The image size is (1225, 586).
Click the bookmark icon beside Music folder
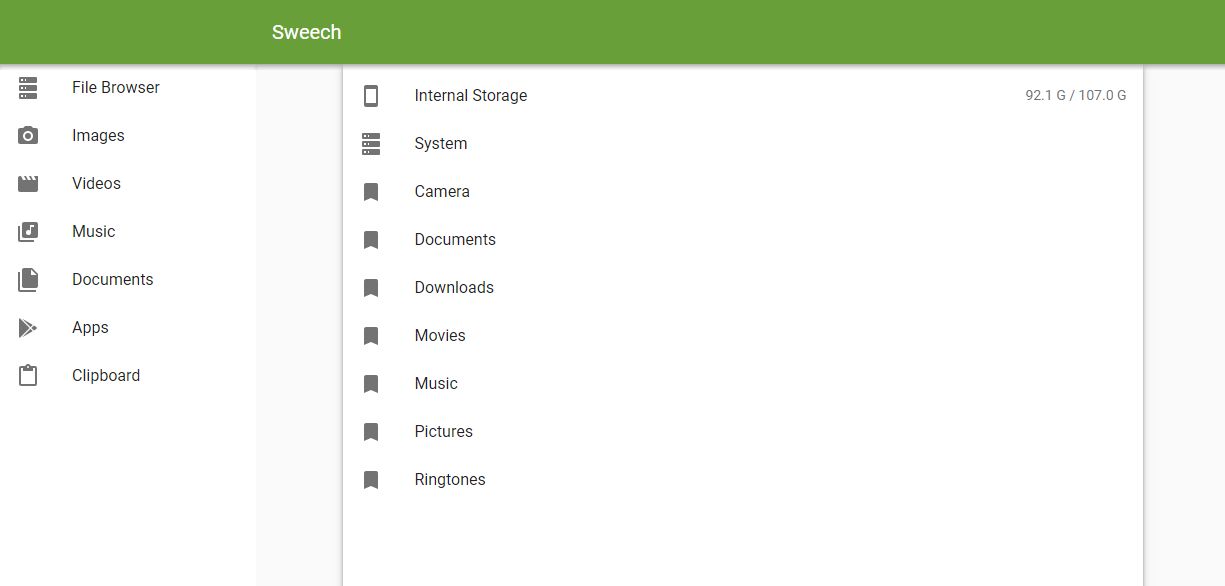click(371, 384)
